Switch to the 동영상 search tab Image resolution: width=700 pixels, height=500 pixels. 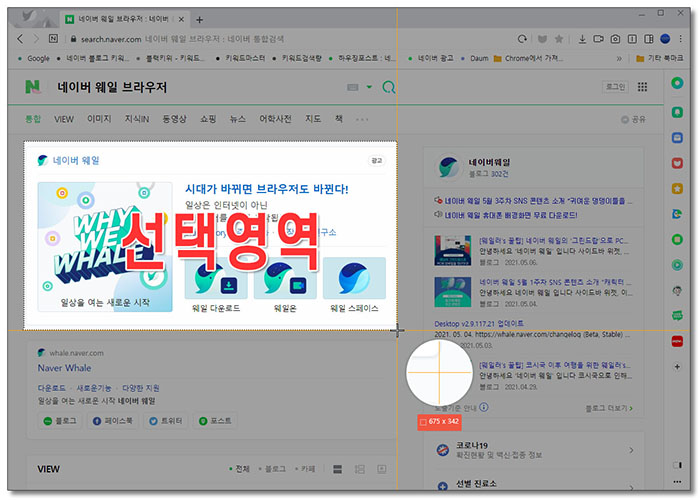[174, 119]
